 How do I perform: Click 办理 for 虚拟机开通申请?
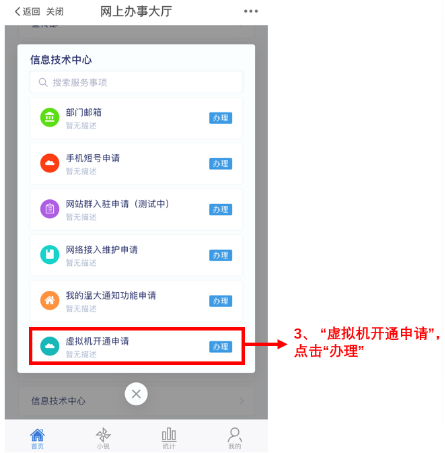(x=220, y=347)
